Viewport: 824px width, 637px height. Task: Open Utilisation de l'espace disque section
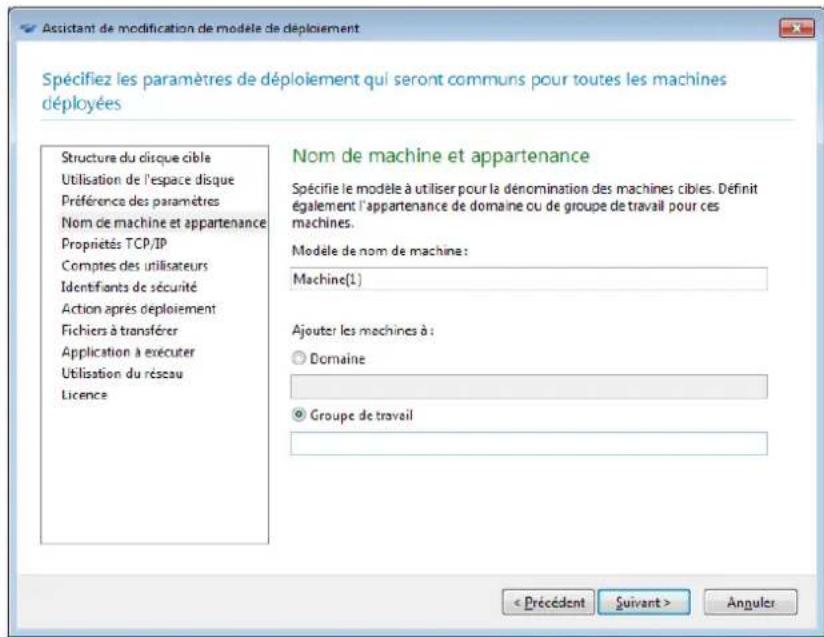pos(148,180)
